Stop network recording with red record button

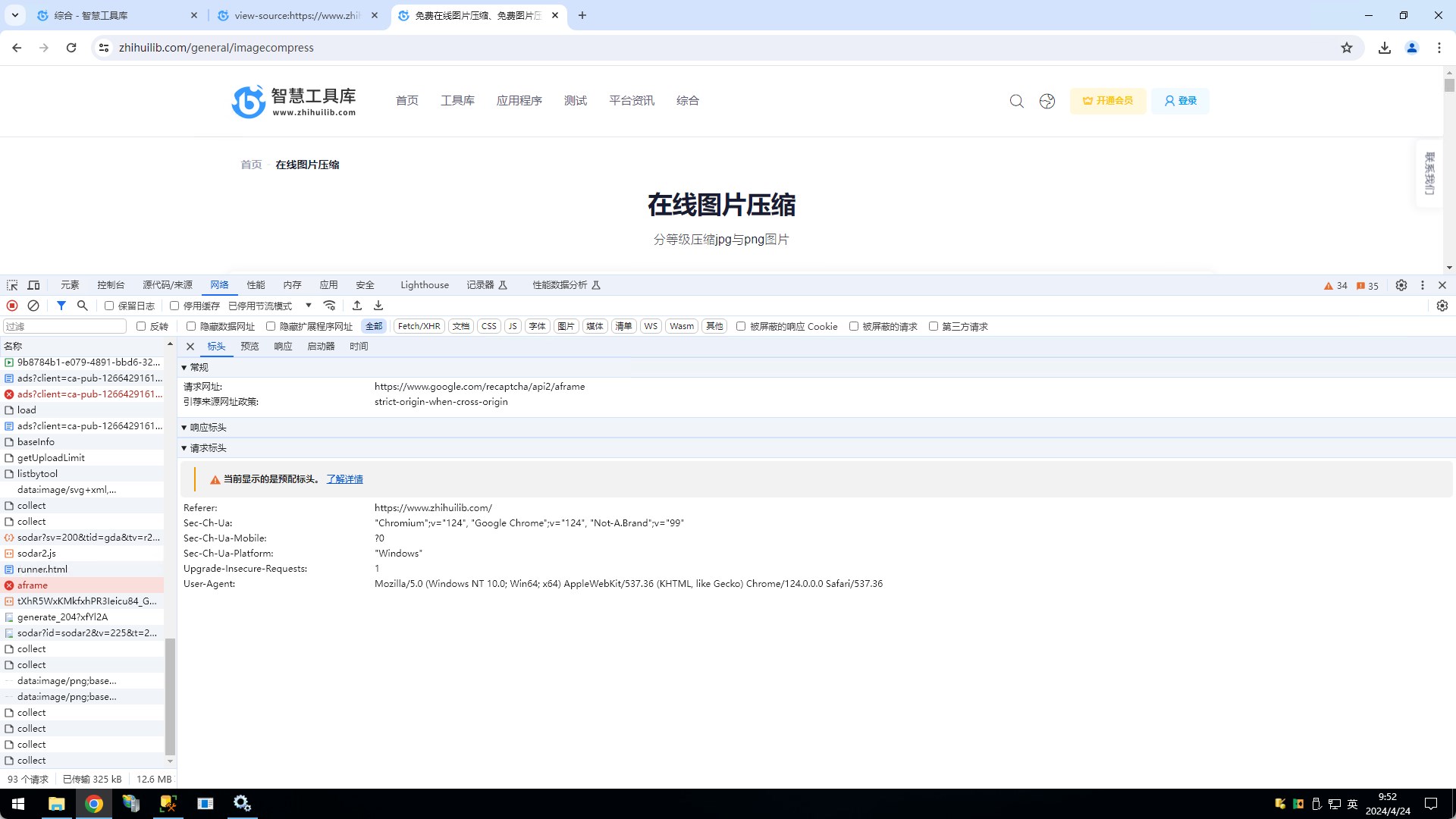(12, 306)
